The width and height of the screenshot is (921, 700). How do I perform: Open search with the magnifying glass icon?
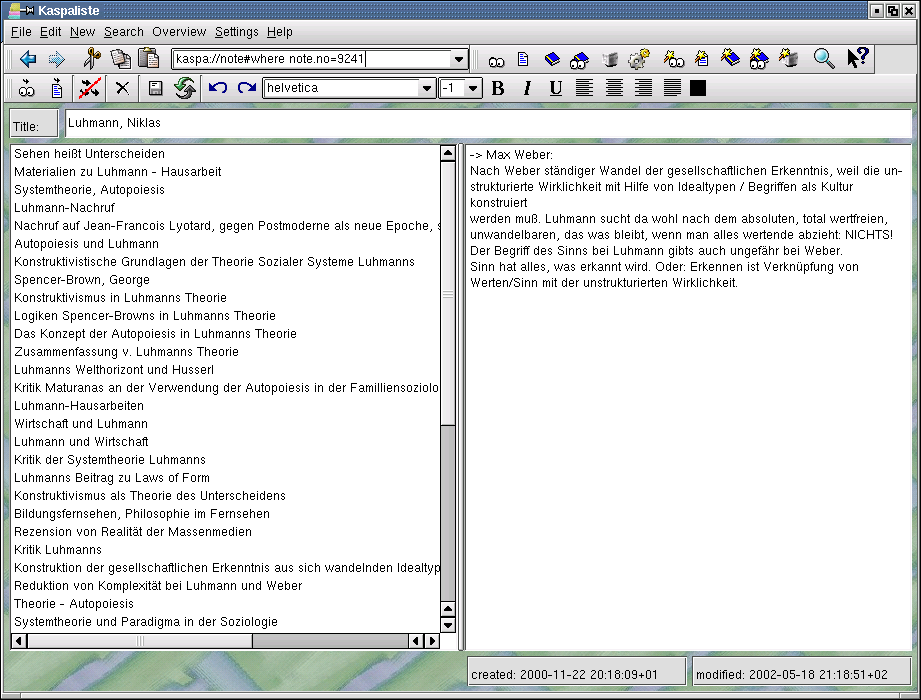point(823,59)
